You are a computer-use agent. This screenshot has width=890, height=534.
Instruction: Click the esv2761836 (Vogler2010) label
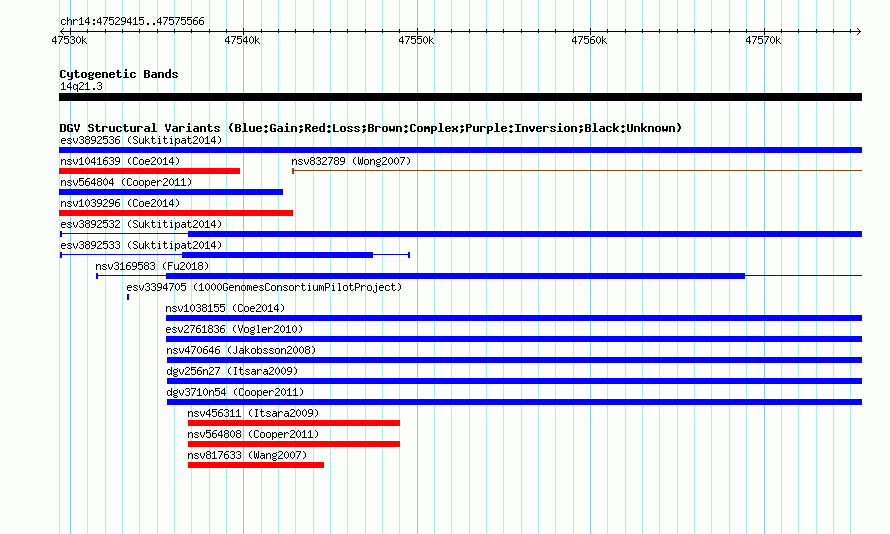234,329
